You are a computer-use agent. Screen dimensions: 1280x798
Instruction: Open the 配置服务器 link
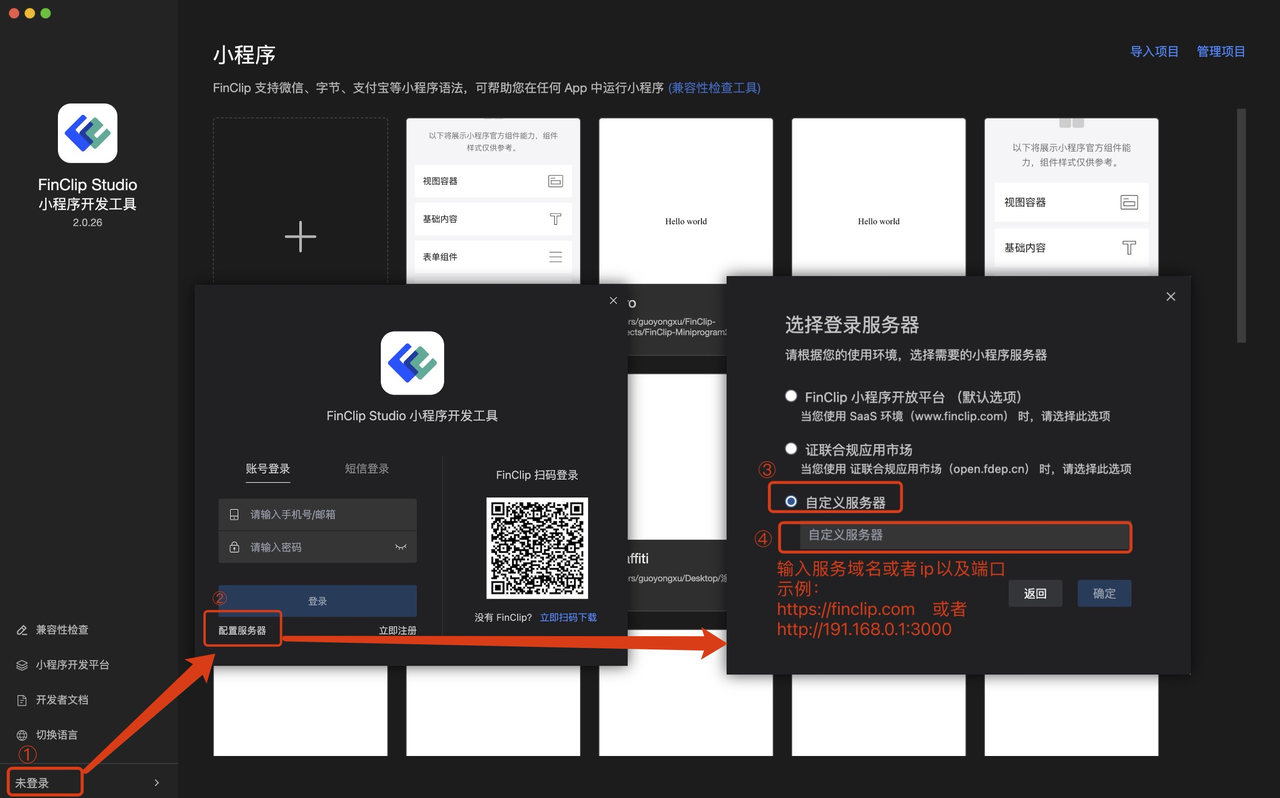(x=243, y=630)
